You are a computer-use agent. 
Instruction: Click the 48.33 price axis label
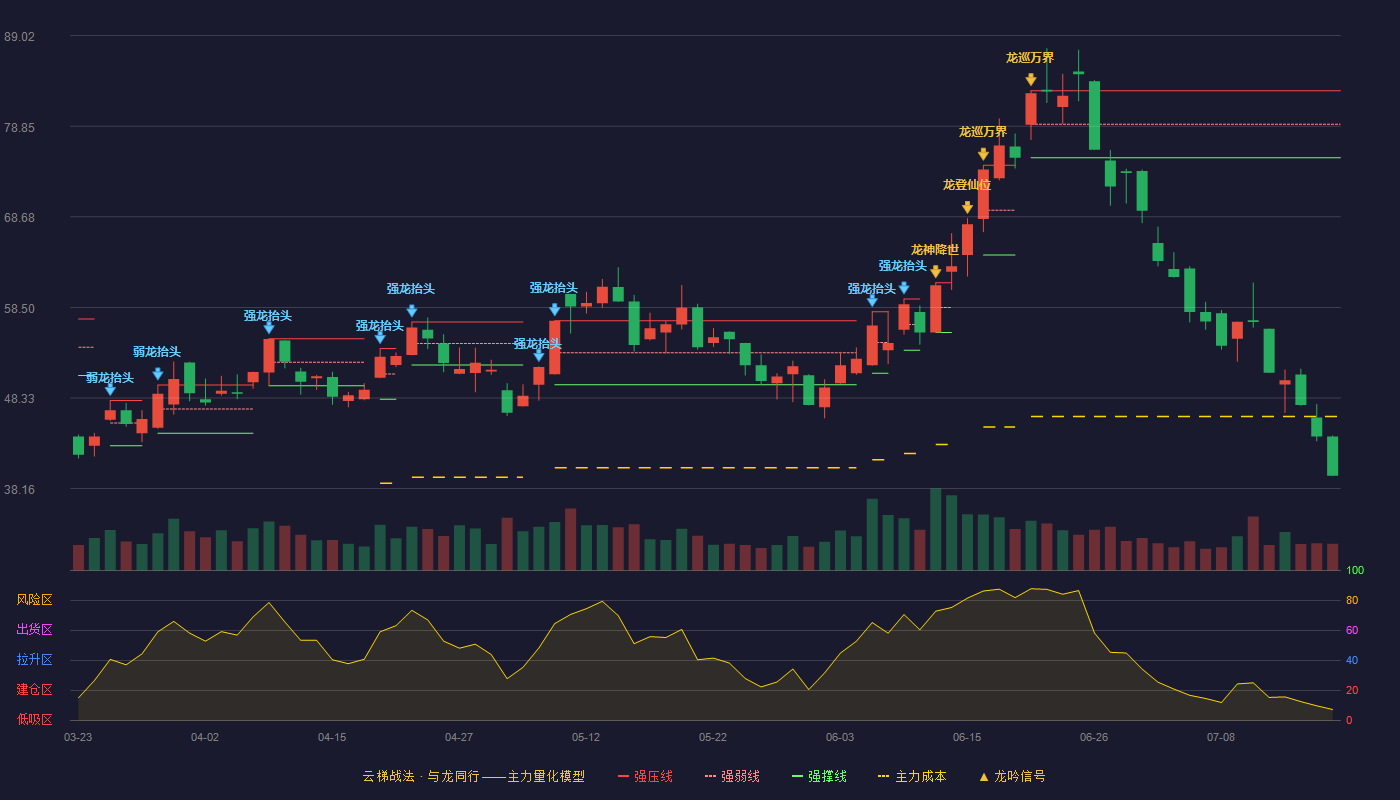[19, 399]
